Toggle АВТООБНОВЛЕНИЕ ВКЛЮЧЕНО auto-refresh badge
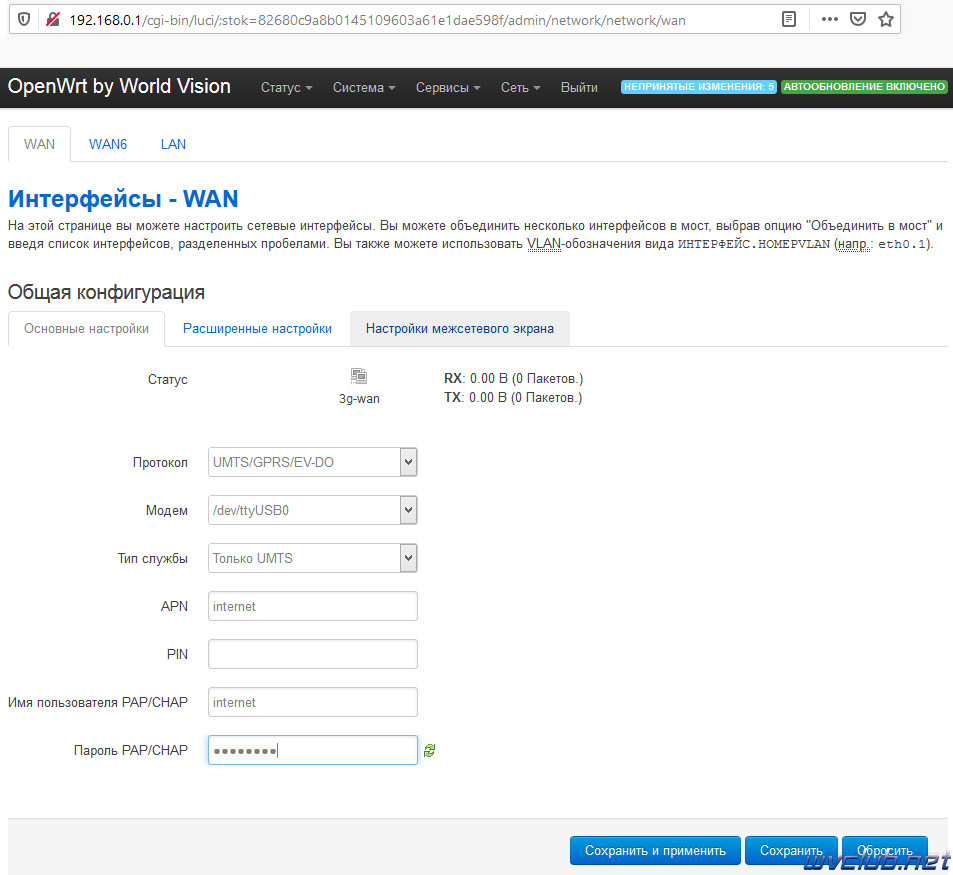This screenshot has height=875, width=953. [x=864, y=87]
